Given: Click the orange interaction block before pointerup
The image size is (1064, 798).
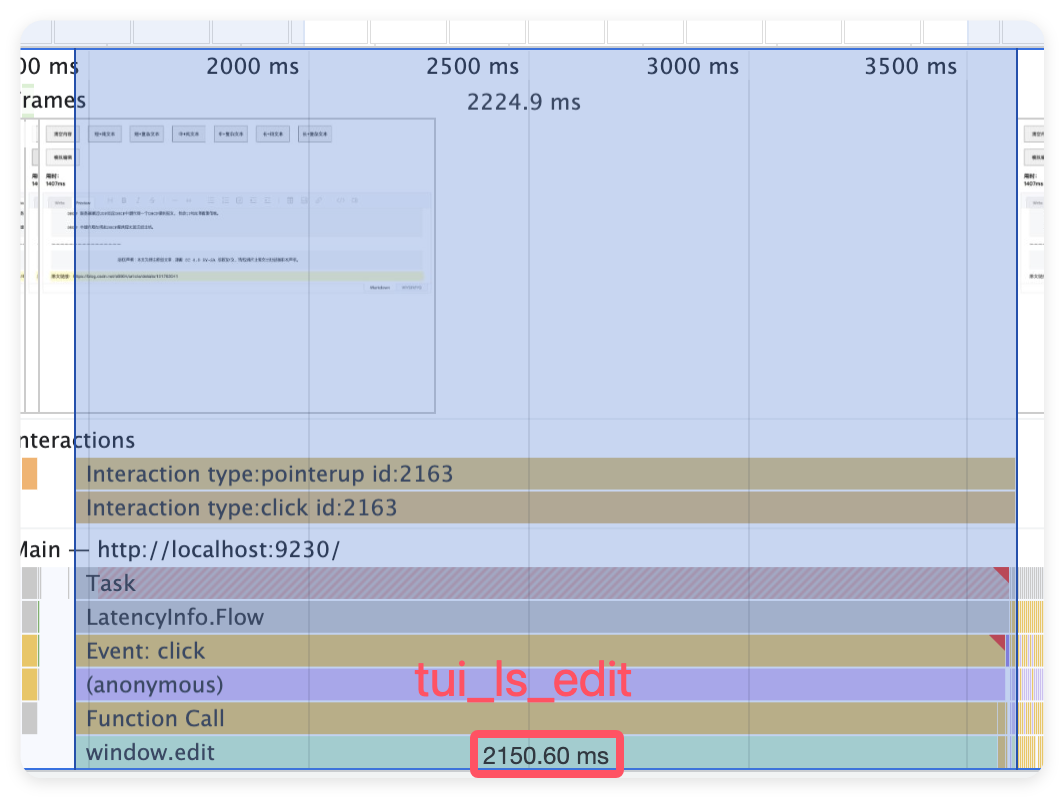Looking at the screenshot, I should point(29,474).
